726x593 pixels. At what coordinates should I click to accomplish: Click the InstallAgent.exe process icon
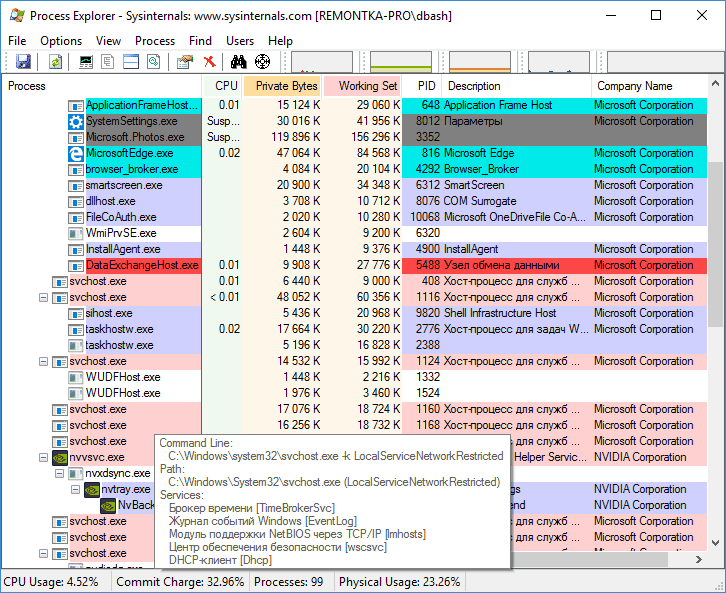(x=76, y=250)
